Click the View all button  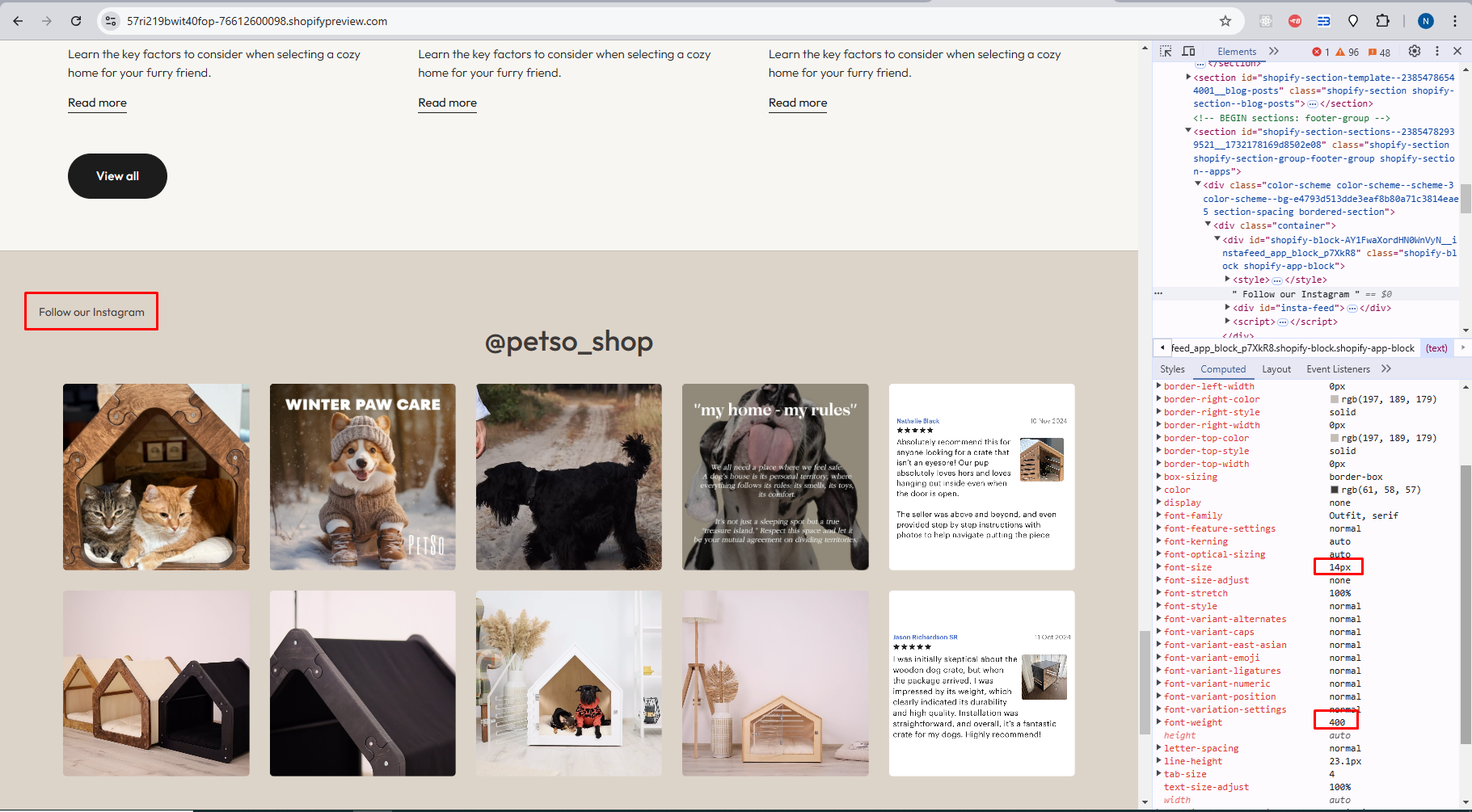(117, 176)
